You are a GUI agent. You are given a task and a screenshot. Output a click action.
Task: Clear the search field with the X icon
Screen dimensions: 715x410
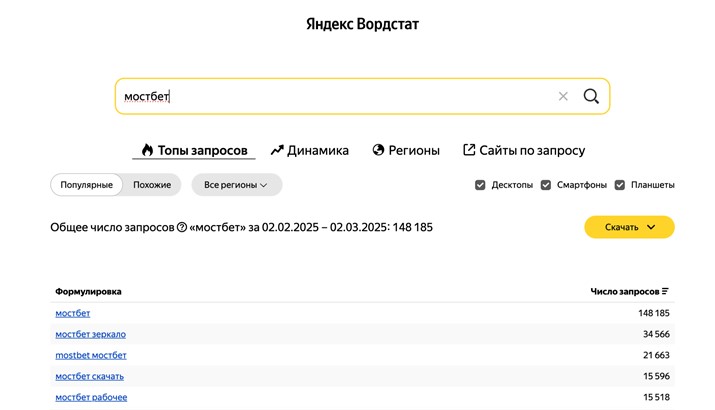(x=563, y=96)
